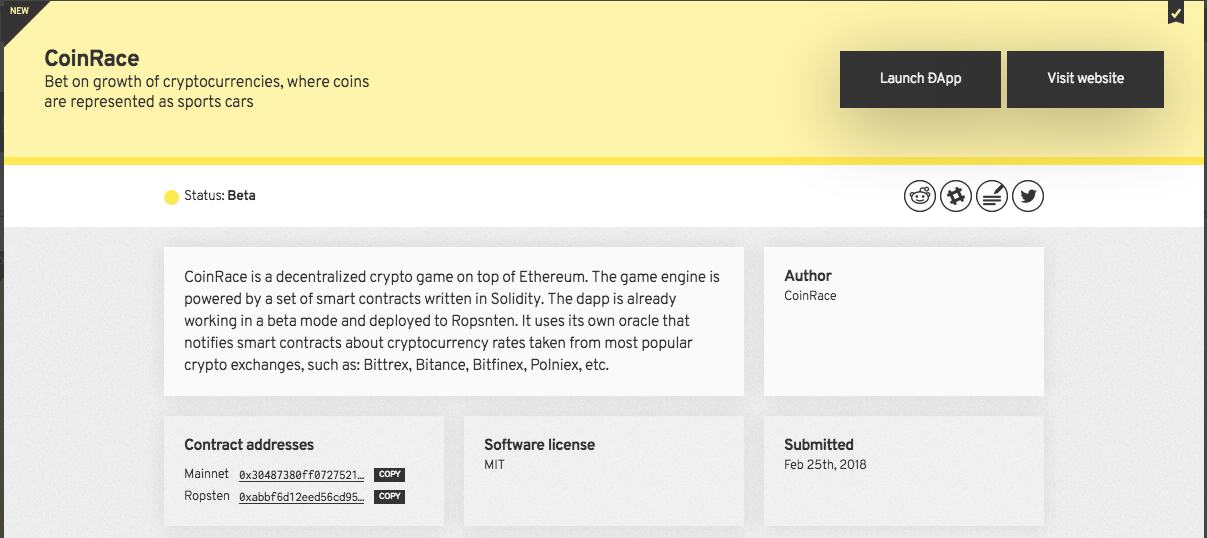
Task: Click the 'Author' heading
Action: pyautogui.click(x=808, y=276)
